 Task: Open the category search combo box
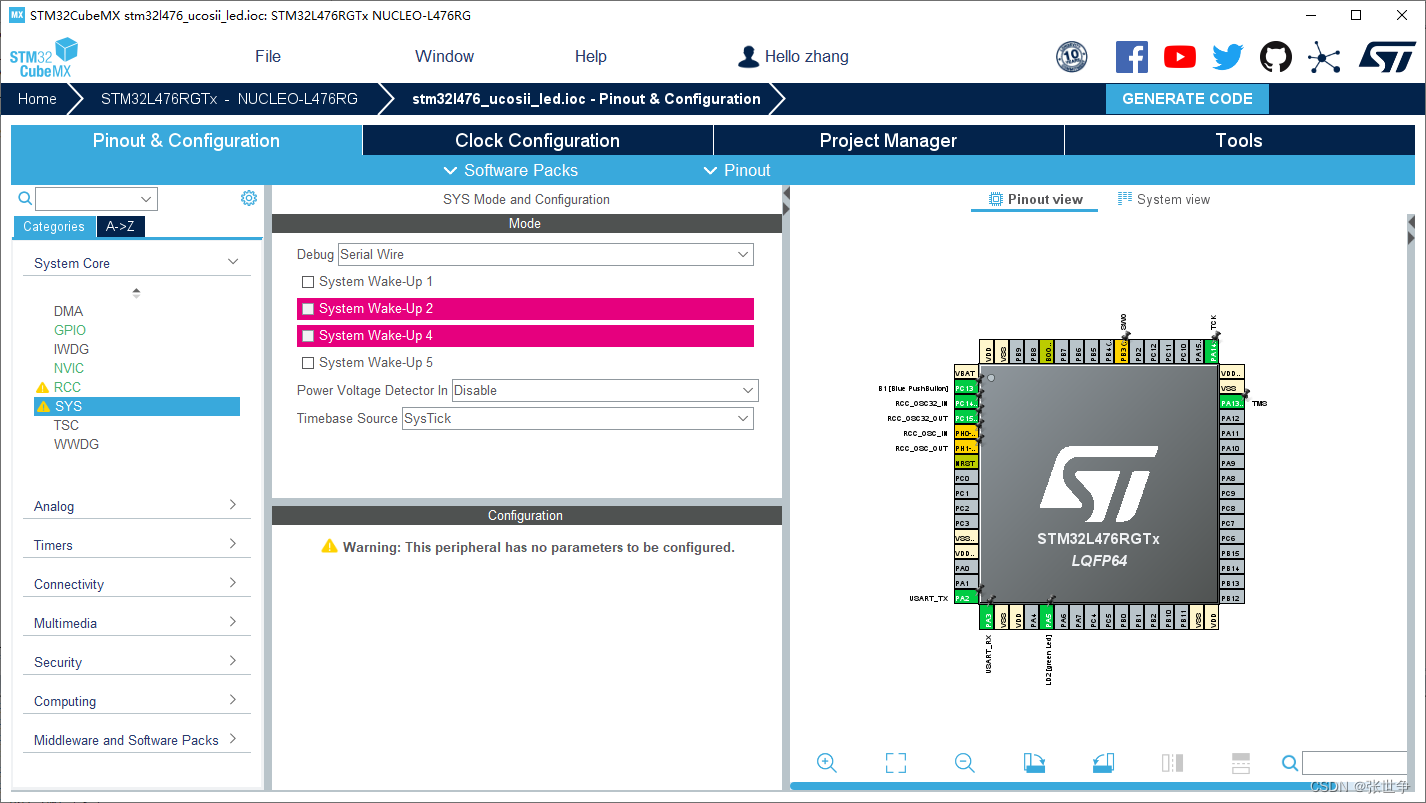96,199
